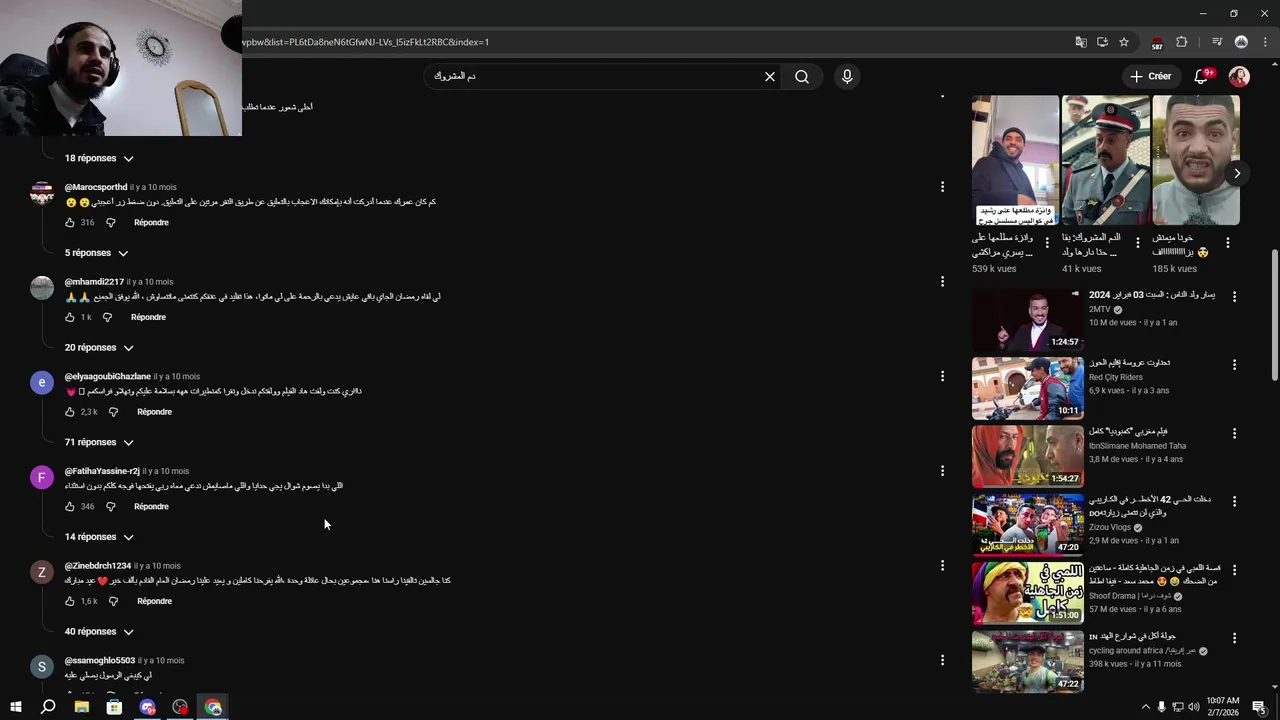Screen dimensions: 1280x720
Task: Open options for the 2MTV video
Action: pos(1234,297)
